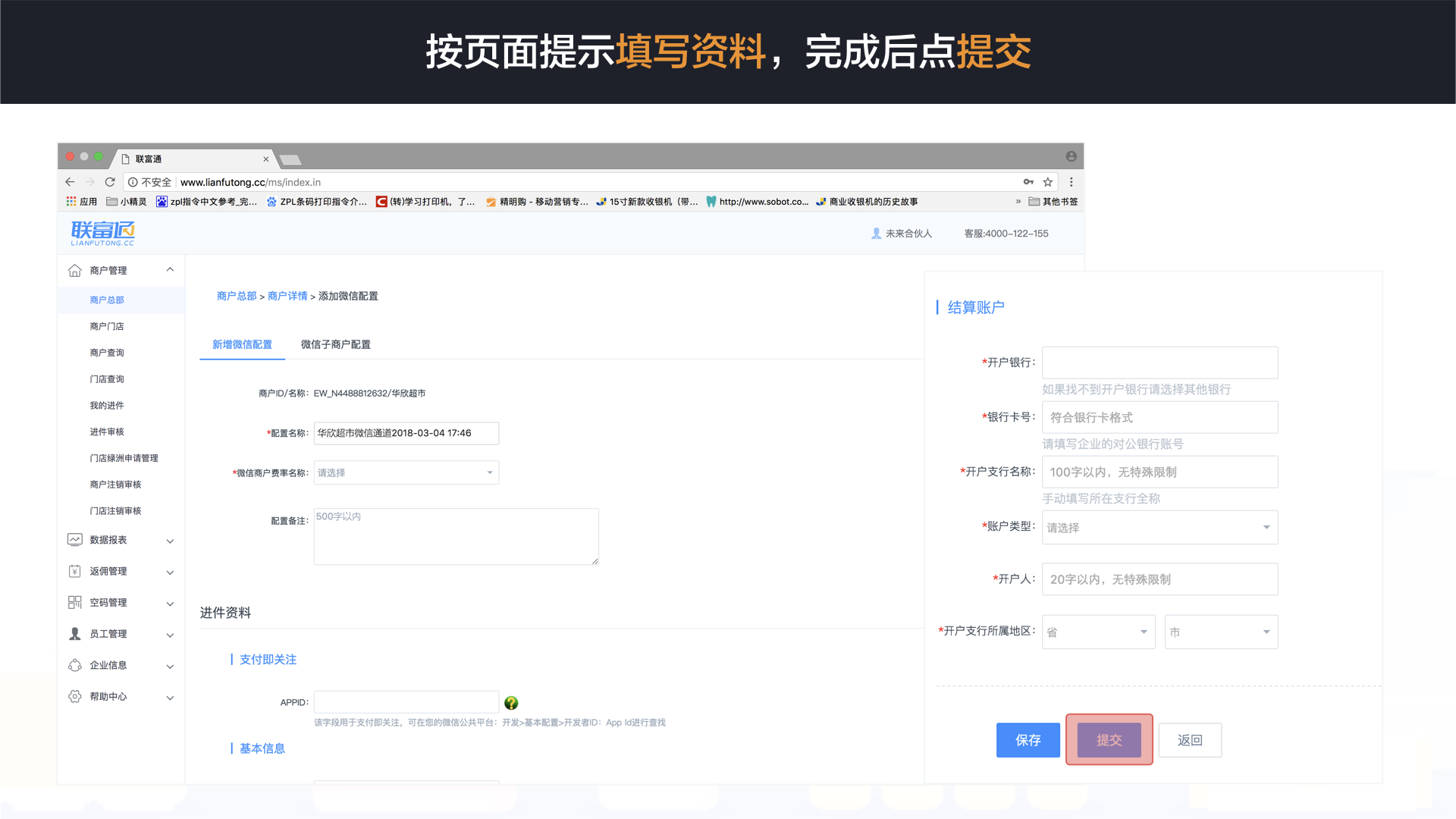Open the 账户类型 dropdown
Screen dimensions: 1456x819
click(1159, 527)
